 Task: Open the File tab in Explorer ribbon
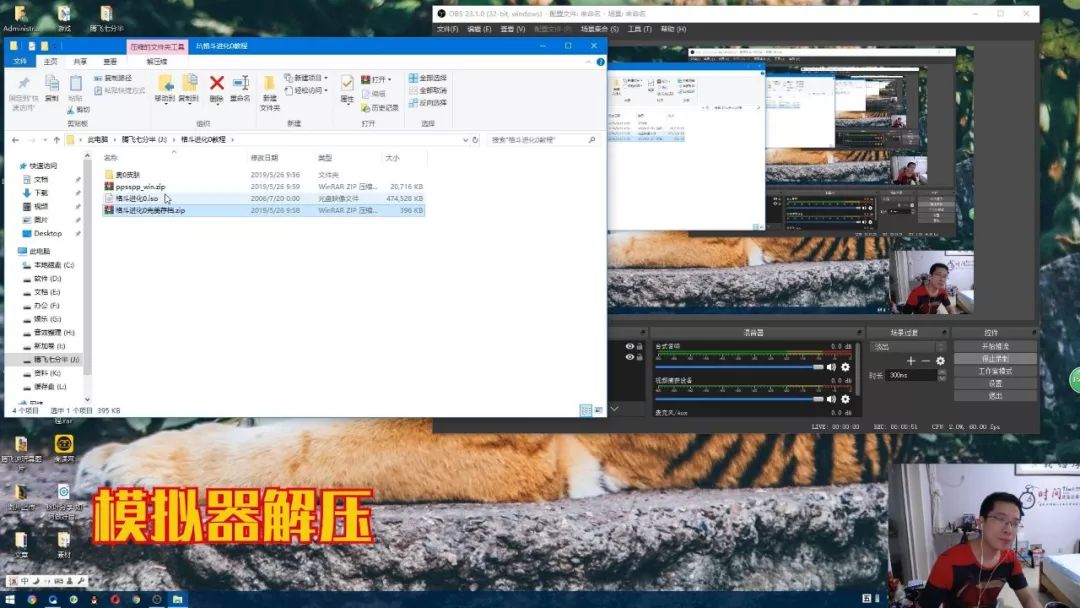(20, 61)
